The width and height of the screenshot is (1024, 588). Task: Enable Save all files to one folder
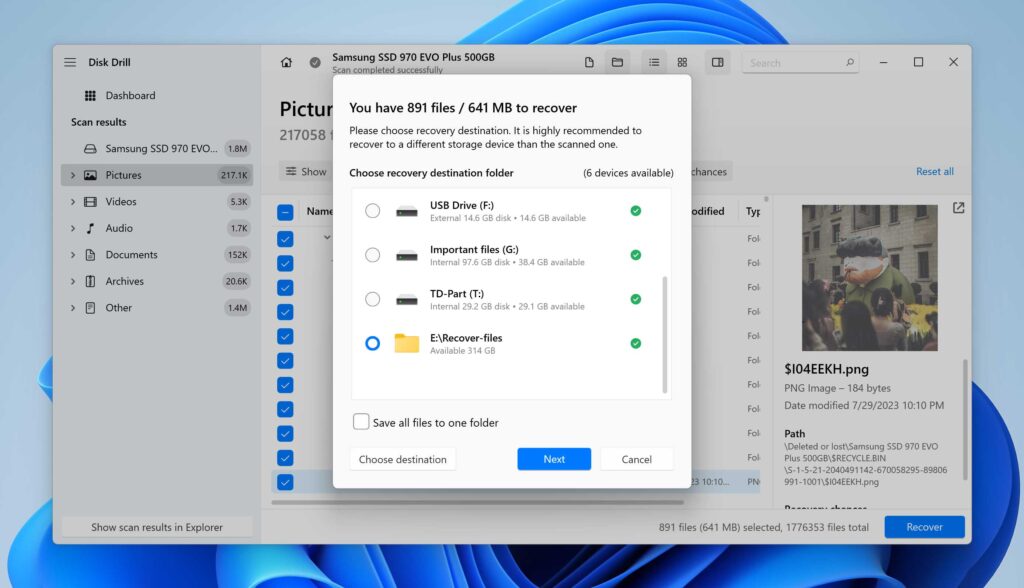pyautogui.click(x=361, y=422)
